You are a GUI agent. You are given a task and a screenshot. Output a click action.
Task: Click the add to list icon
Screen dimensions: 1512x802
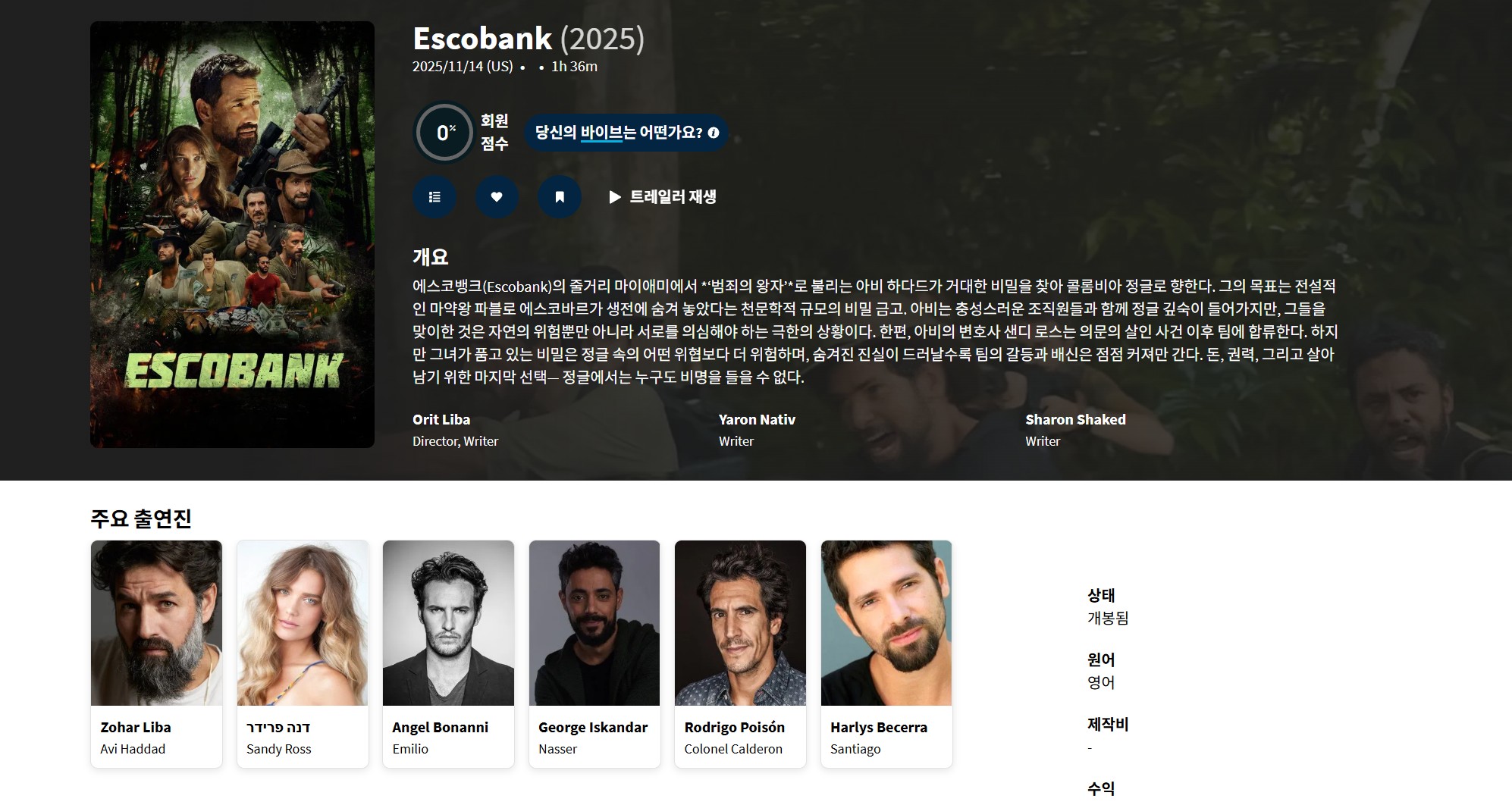(x=434, y=197)
